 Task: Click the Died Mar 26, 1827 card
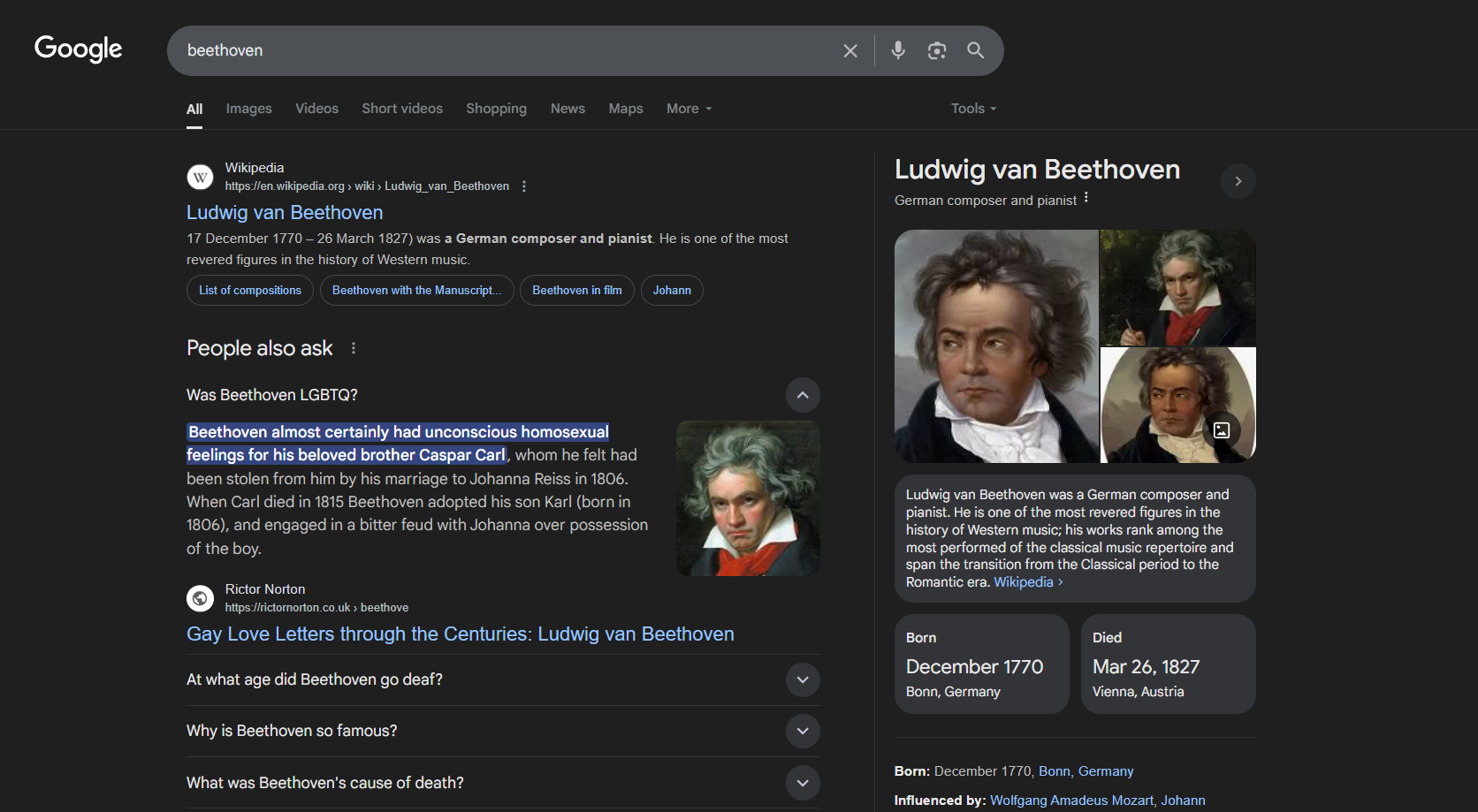pyautogui.click(x=1169, y=664)
